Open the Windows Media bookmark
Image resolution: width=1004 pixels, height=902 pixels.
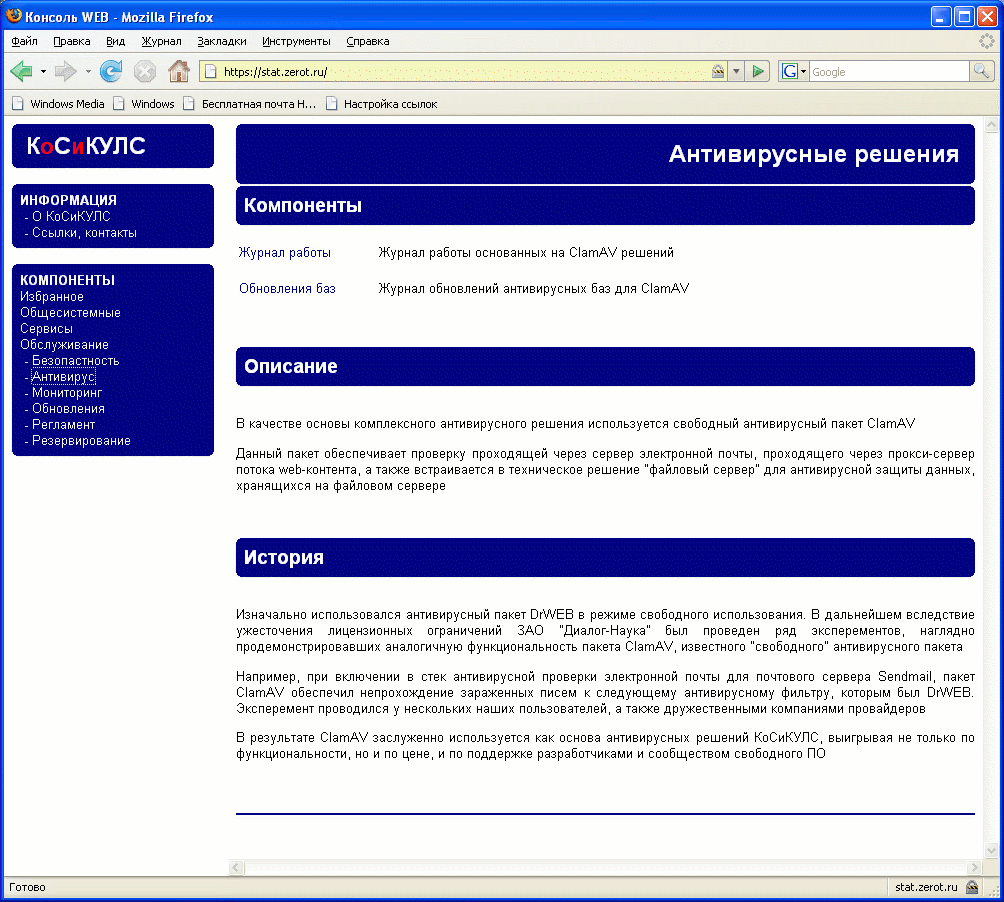point(58,104)
